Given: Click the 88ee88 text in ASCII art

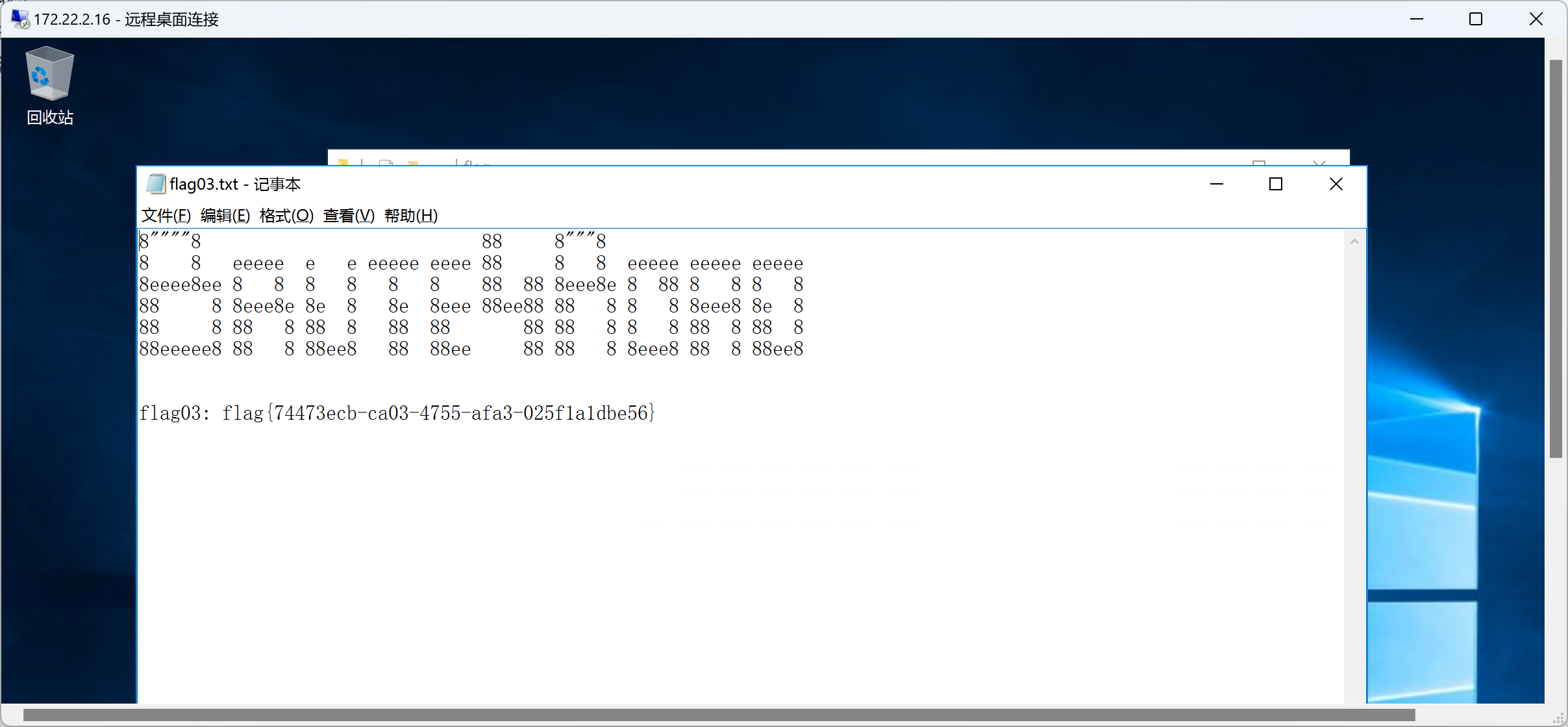Looking at the screenshot, I should (513, 306).
